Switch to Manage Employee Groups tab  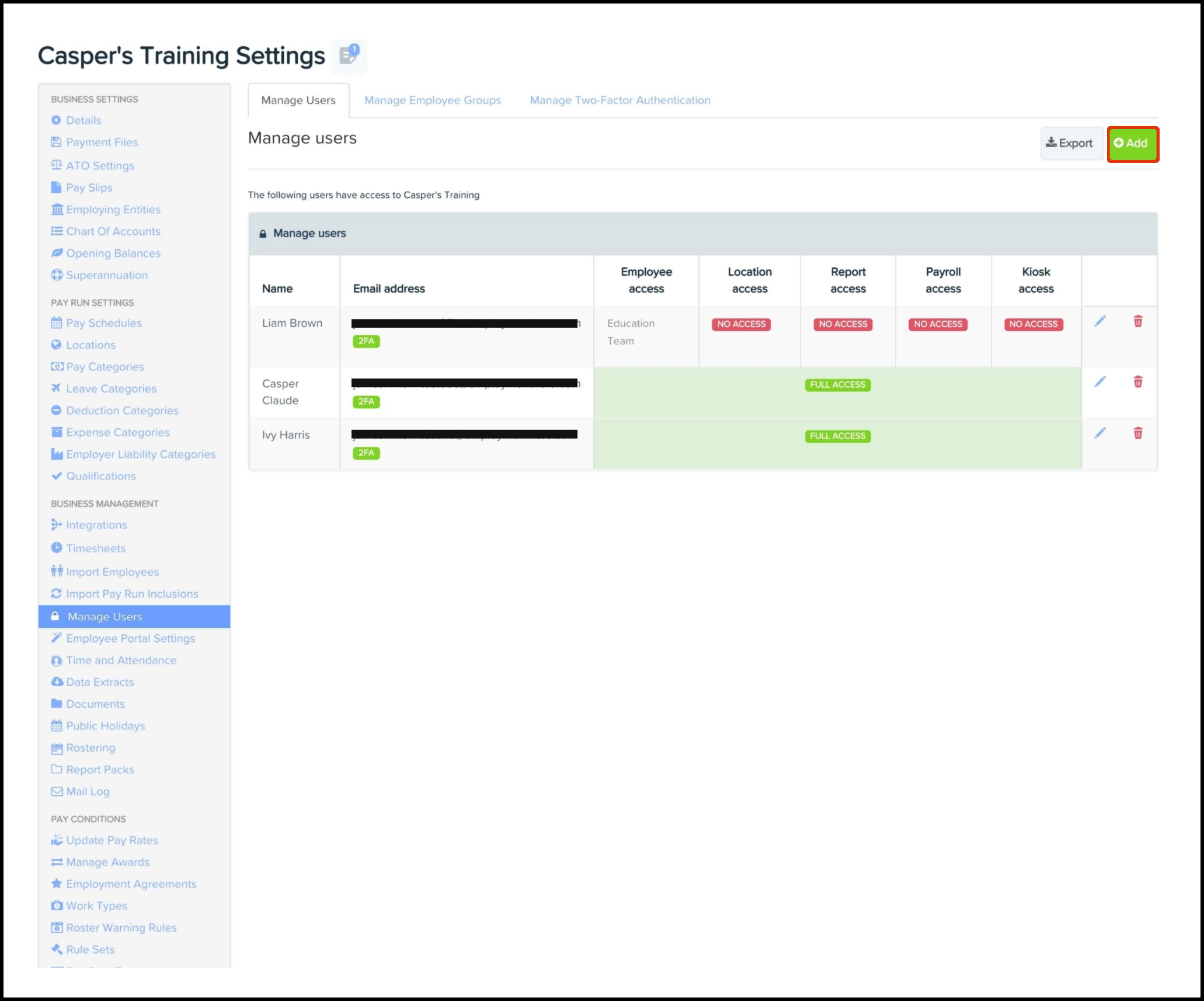432,100
